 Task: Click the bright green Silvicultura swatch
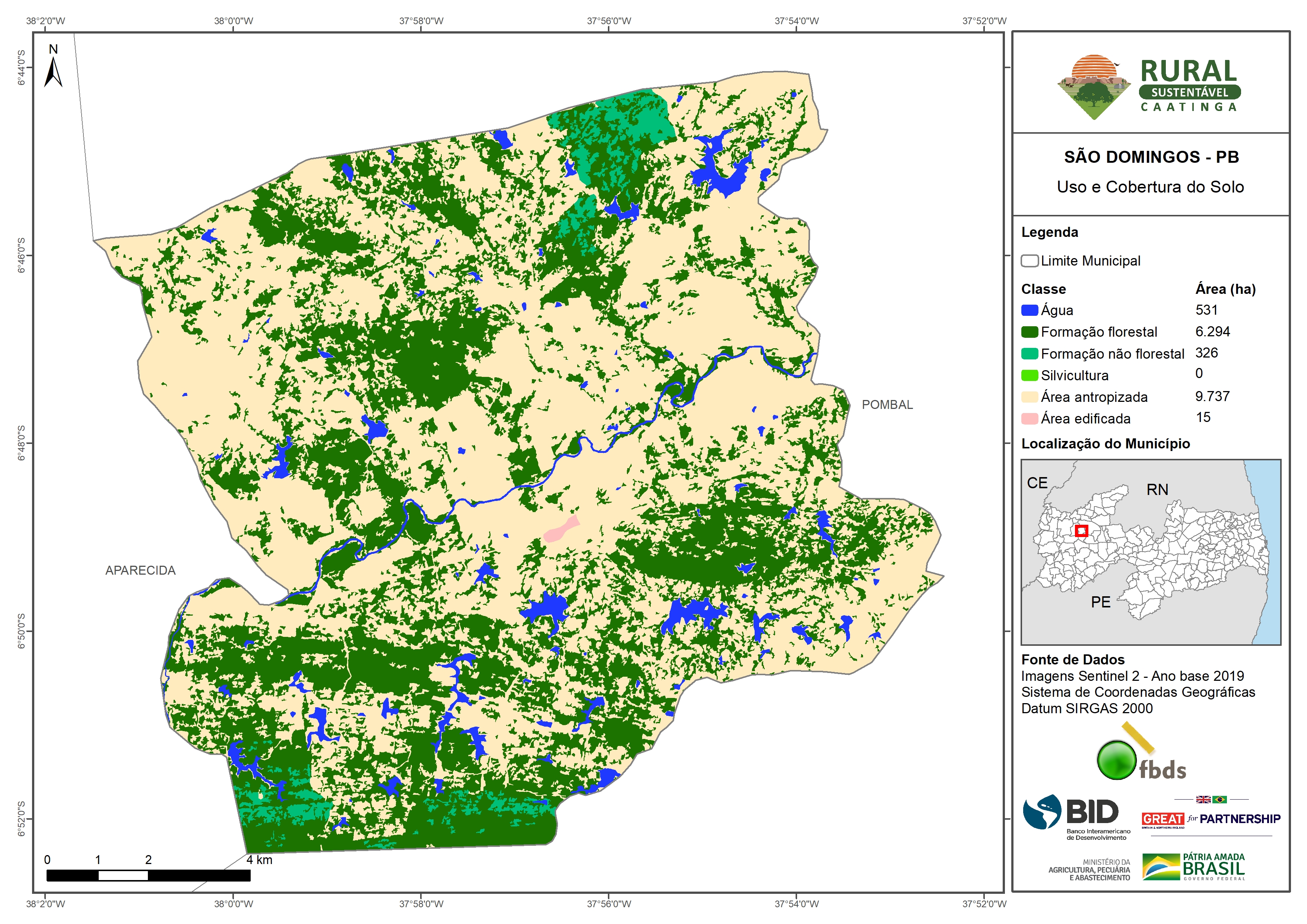click(1029, 375)
